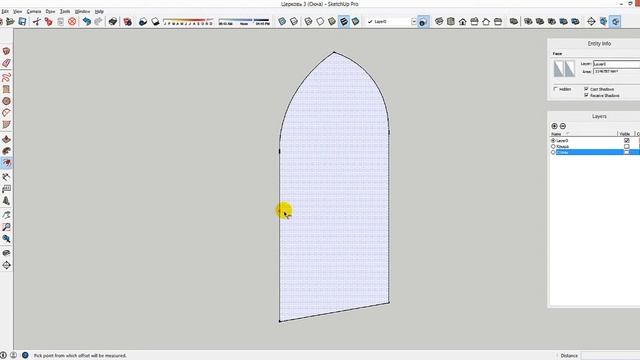640x360 pixels.
Task: Switch to Front view house icon
Action: pyautogui.click(x=462, y=21)
